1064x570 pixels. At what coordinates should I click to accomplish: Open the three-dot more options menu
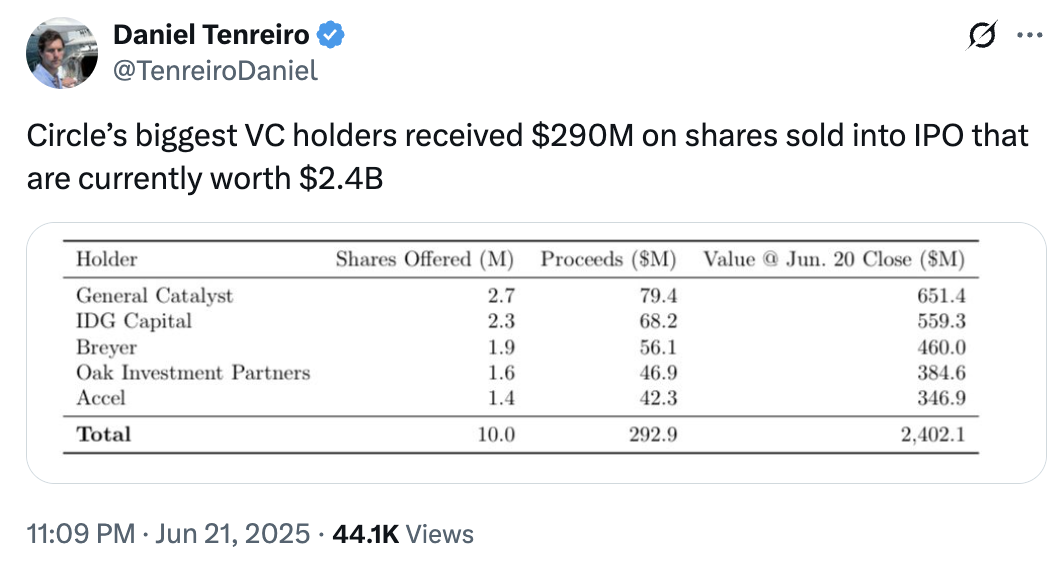tap(1029, 35)
